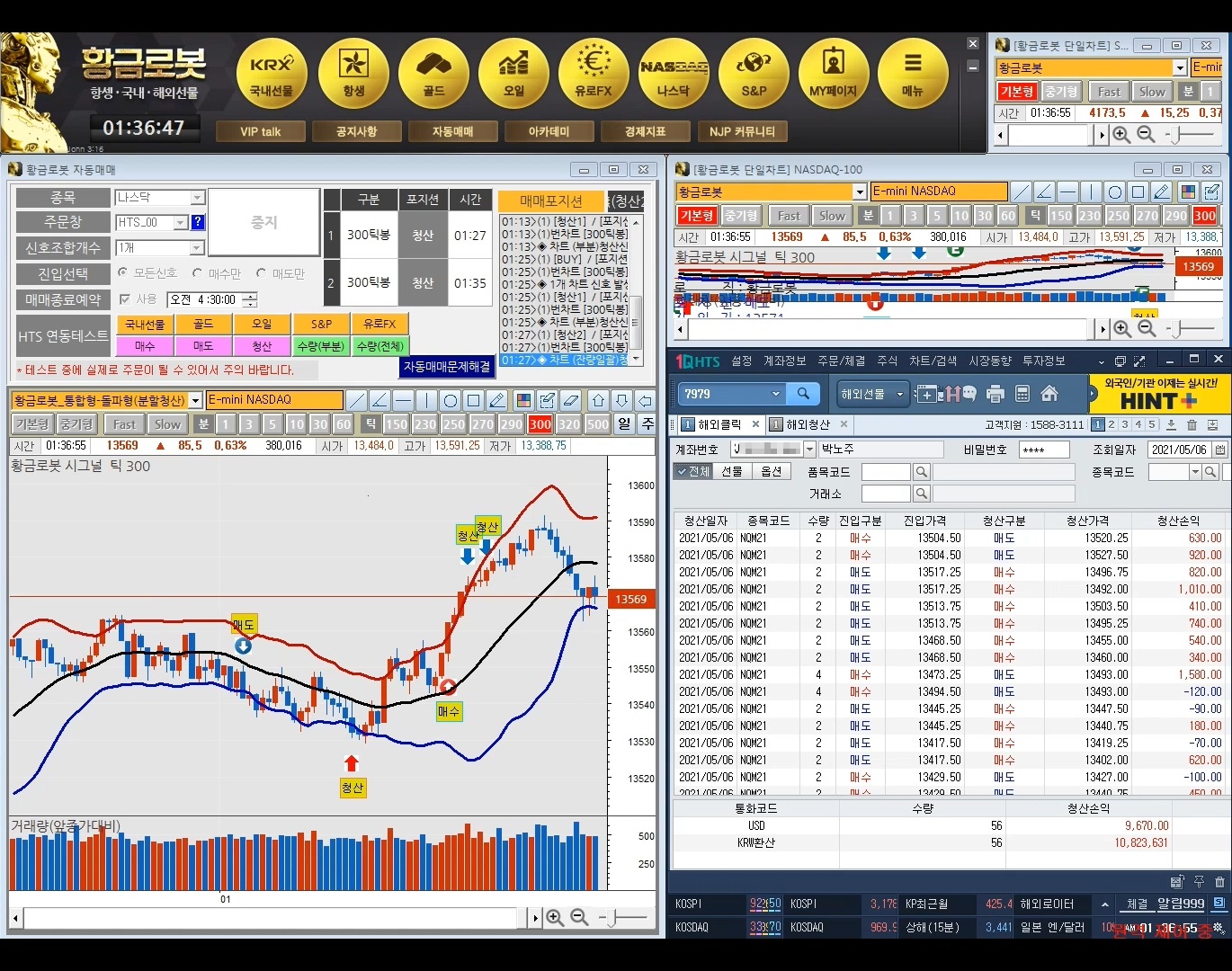Open the 계좌번호 account dropdown
This screenshot has width=1232, height=971.
click(x=809, y=449)
